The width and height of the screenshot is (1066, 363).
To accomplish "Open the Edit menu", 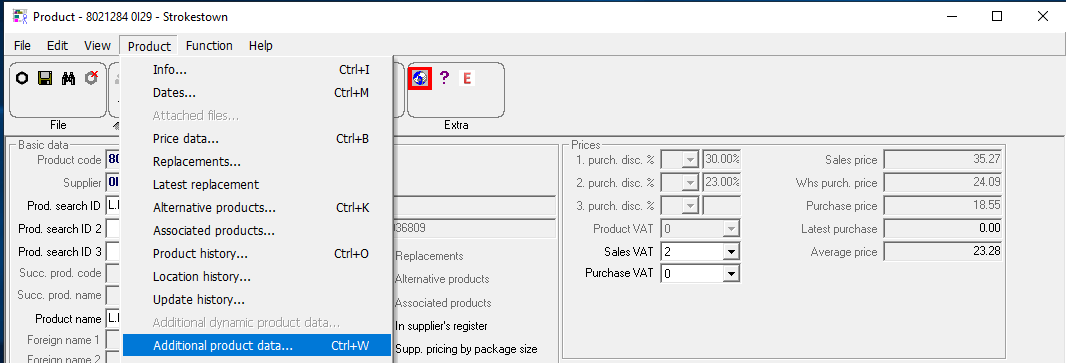I will point(57,46).
